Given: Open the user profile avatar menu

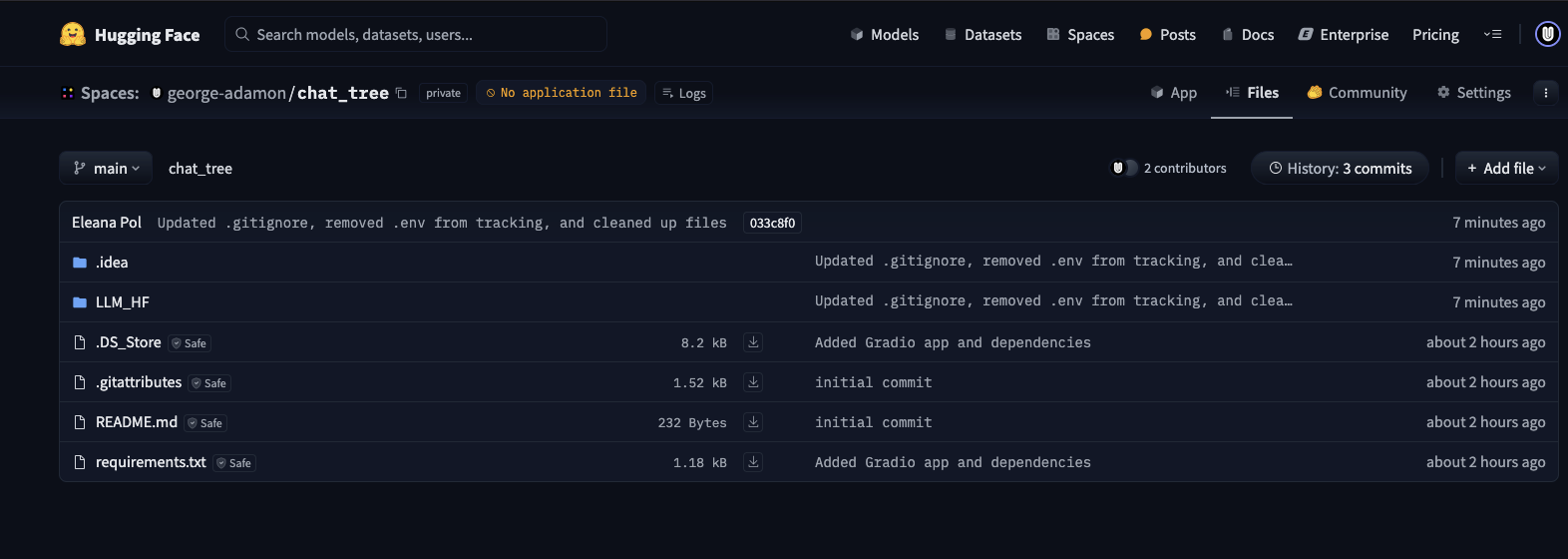Looking at the screenshot, I should [x=1547, y=35].
